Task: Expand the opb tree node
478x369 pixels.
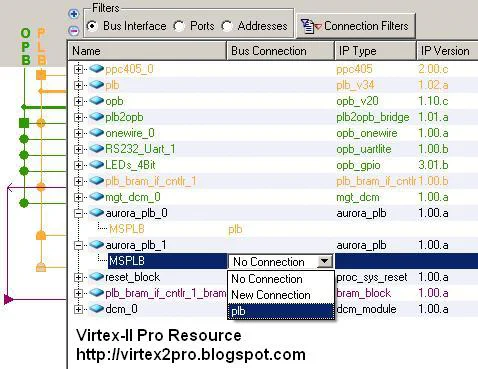Action: (x=78, y=101)
